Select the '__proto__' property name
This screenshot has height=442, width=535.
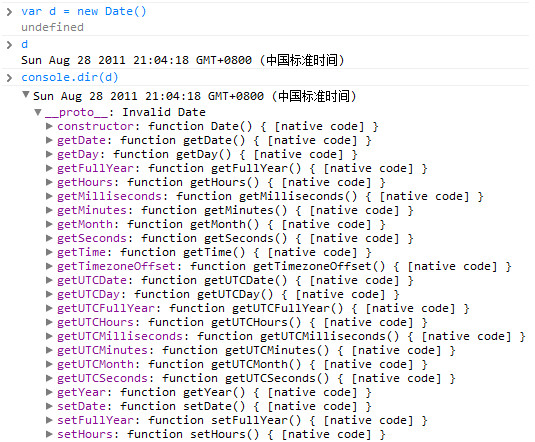[76, 112]
